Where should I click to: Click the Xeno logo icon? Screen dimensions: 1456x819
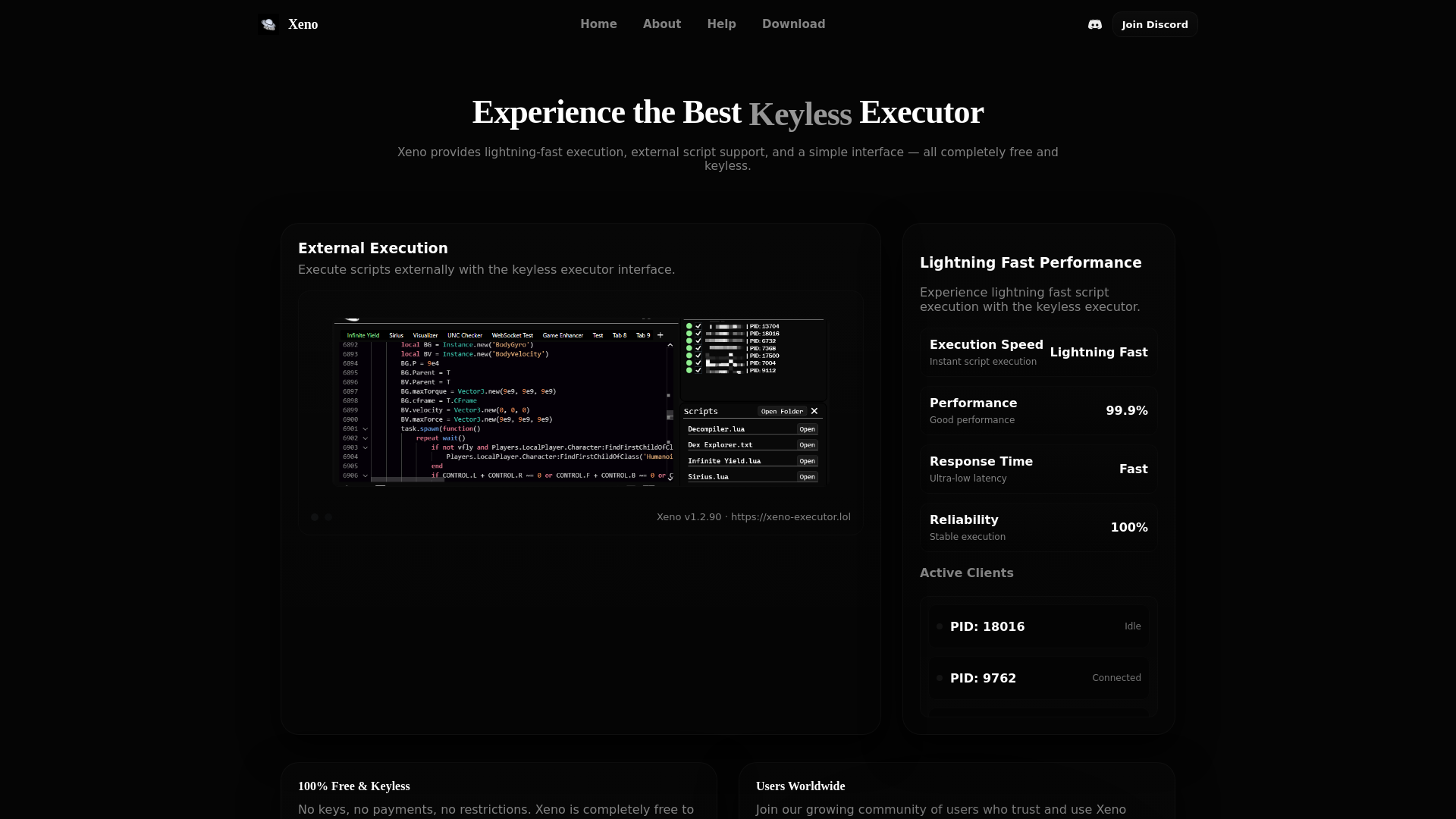tap(268, 24)
